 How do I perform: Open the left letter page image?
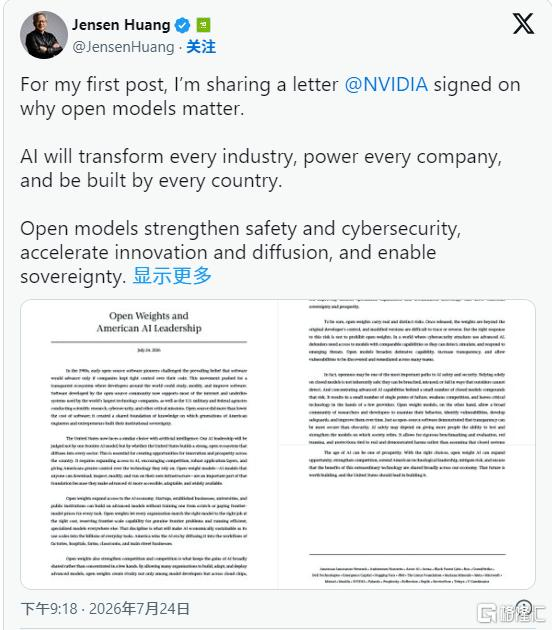pos(149,444)
